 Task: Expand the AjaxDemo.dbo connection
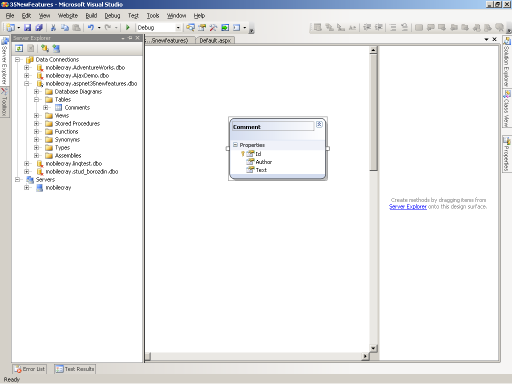click(x=27, y=76)
